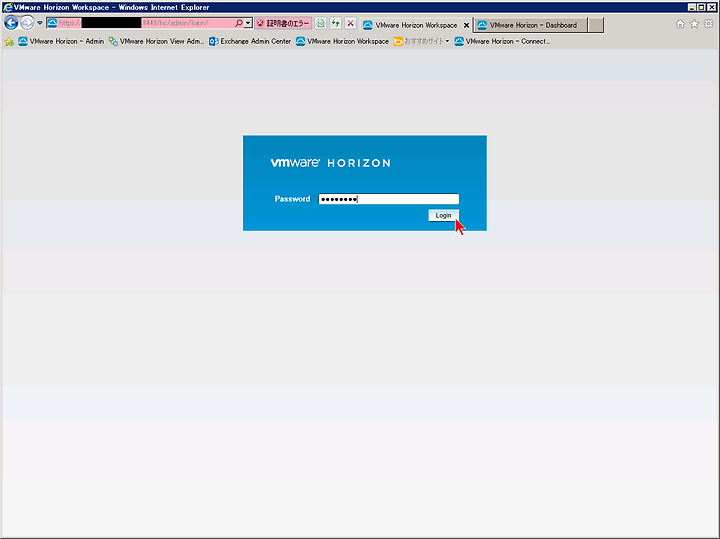Switch to VMware Horizon - Dashboard tab

pos(531,25)
